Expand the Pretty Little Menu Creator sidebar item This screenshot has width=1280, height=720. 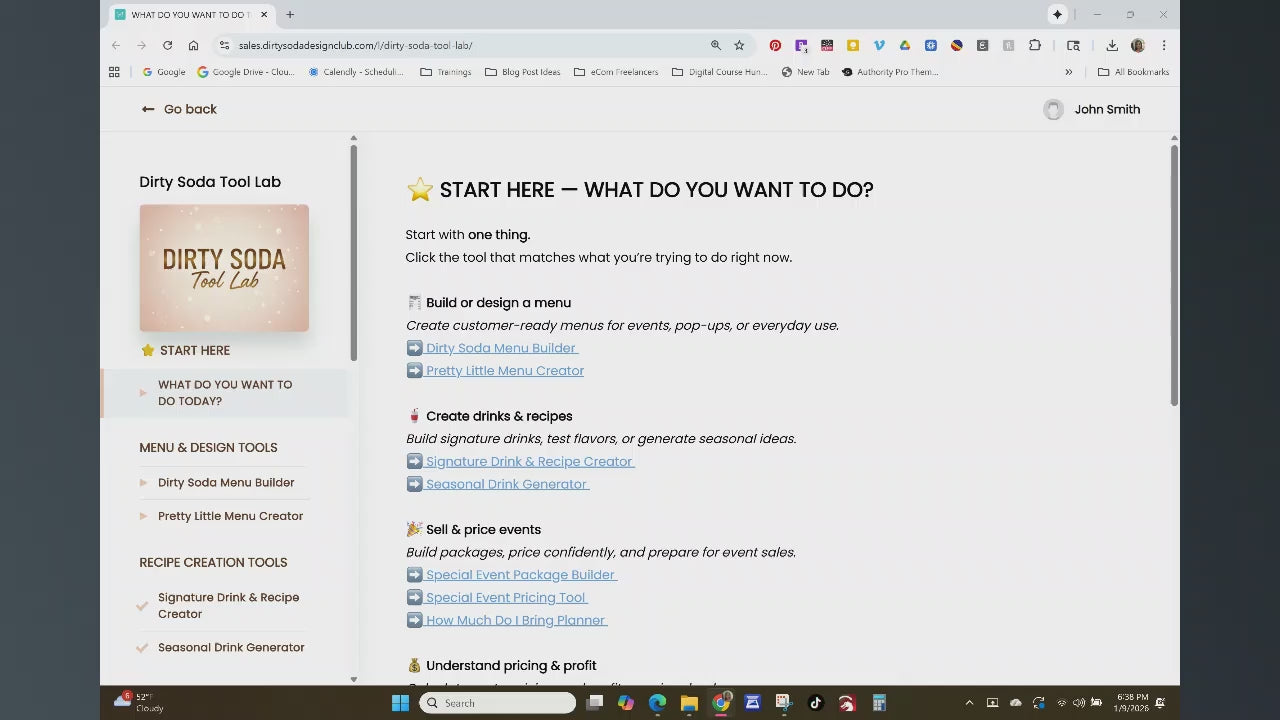143,516
